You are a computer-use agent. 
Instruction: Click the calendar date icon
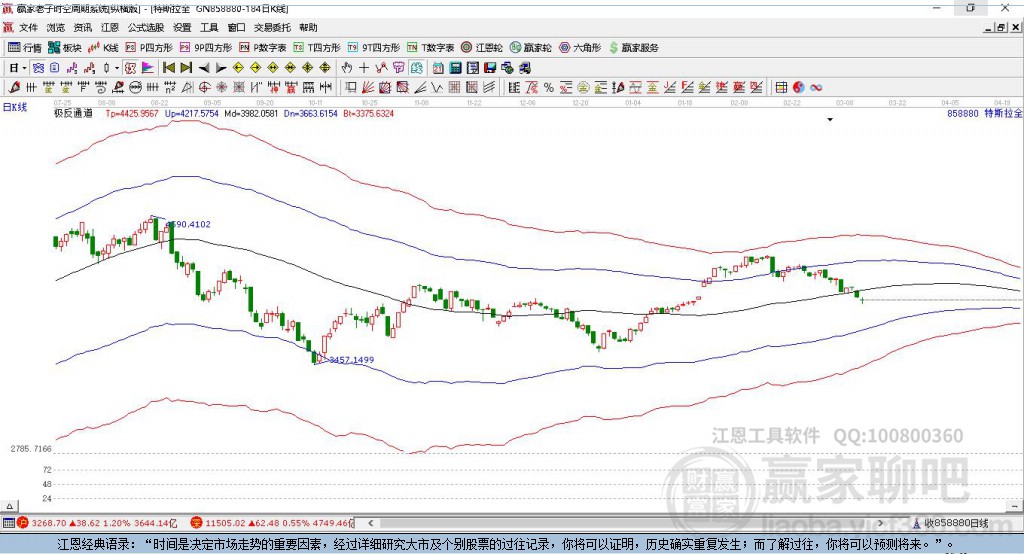438,68
